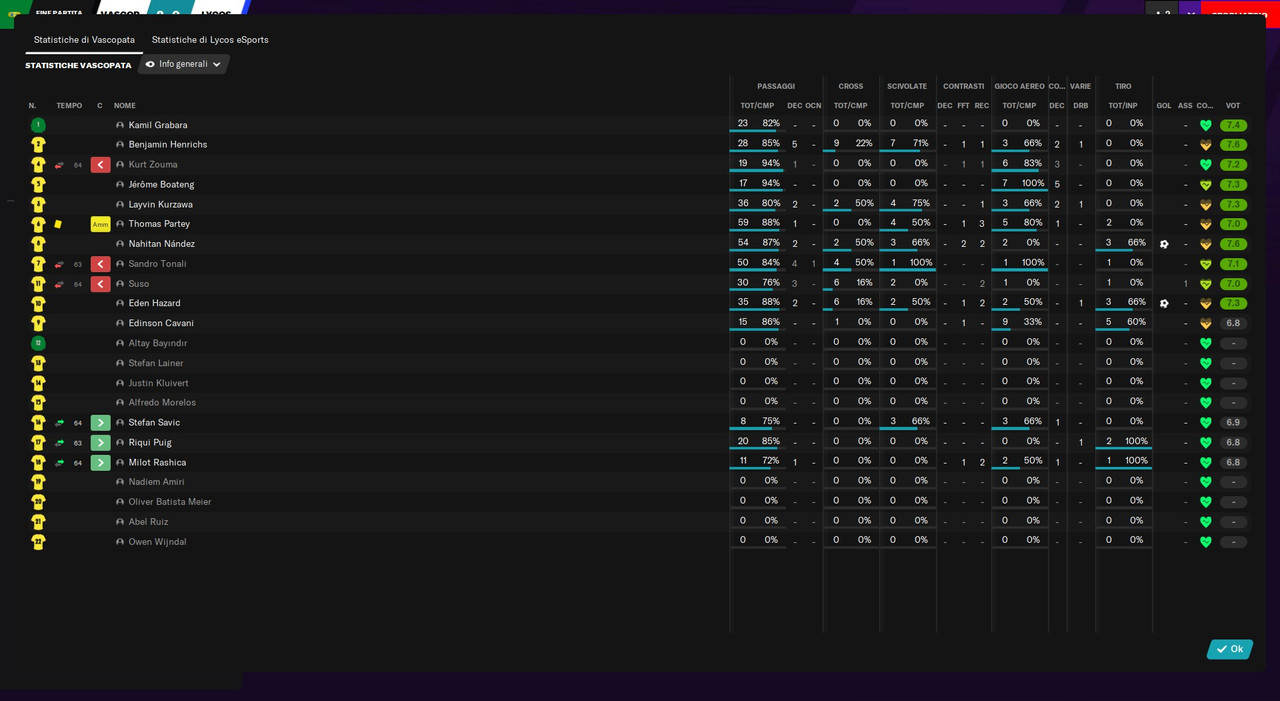Image resolution: width=1280 pixels, height=701 pixels.
Task: Click the info icon beside Kurt Zouma
Action: coord(120,165)
